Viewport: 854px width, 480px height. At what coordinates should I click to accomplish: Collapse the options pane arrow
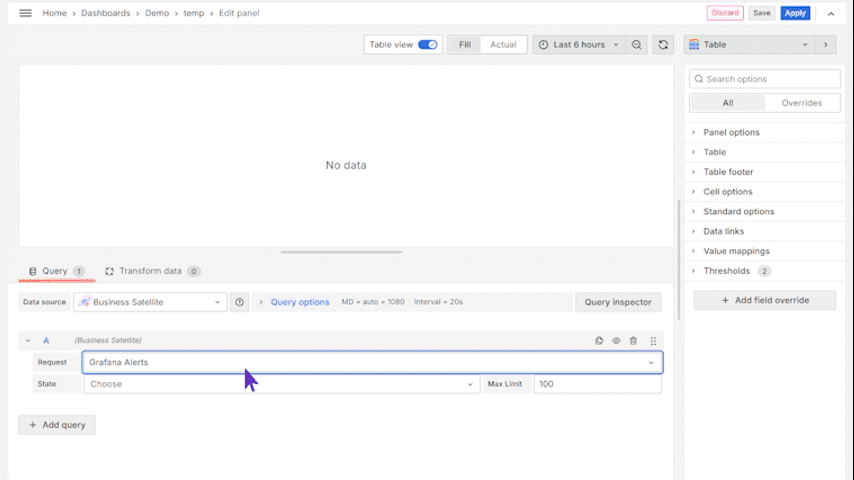(826, 45)
